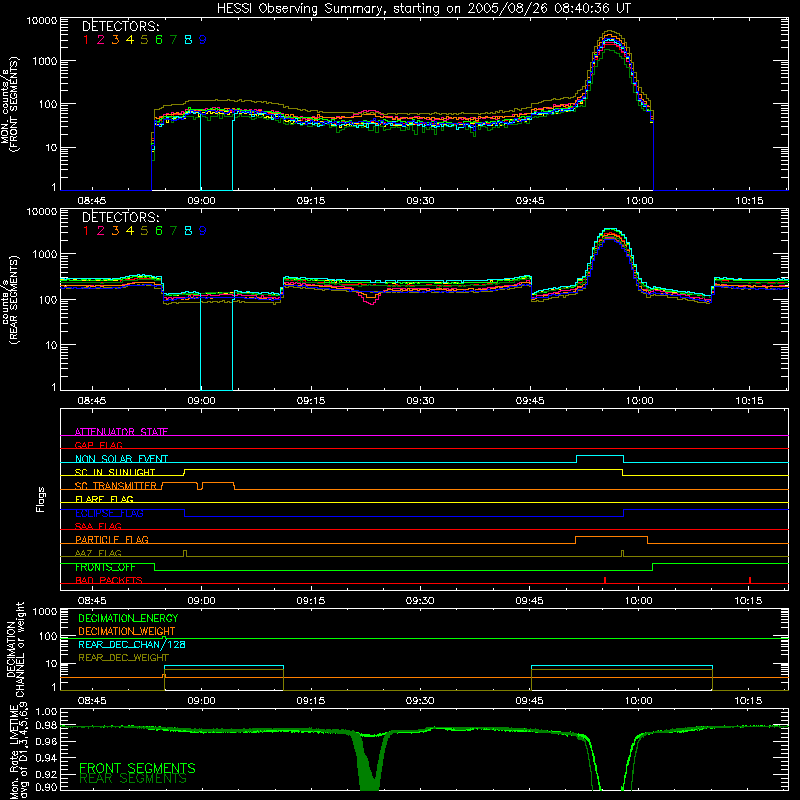
Task: Select detector 8 label in rear segments legend
Action: [188, 231]
